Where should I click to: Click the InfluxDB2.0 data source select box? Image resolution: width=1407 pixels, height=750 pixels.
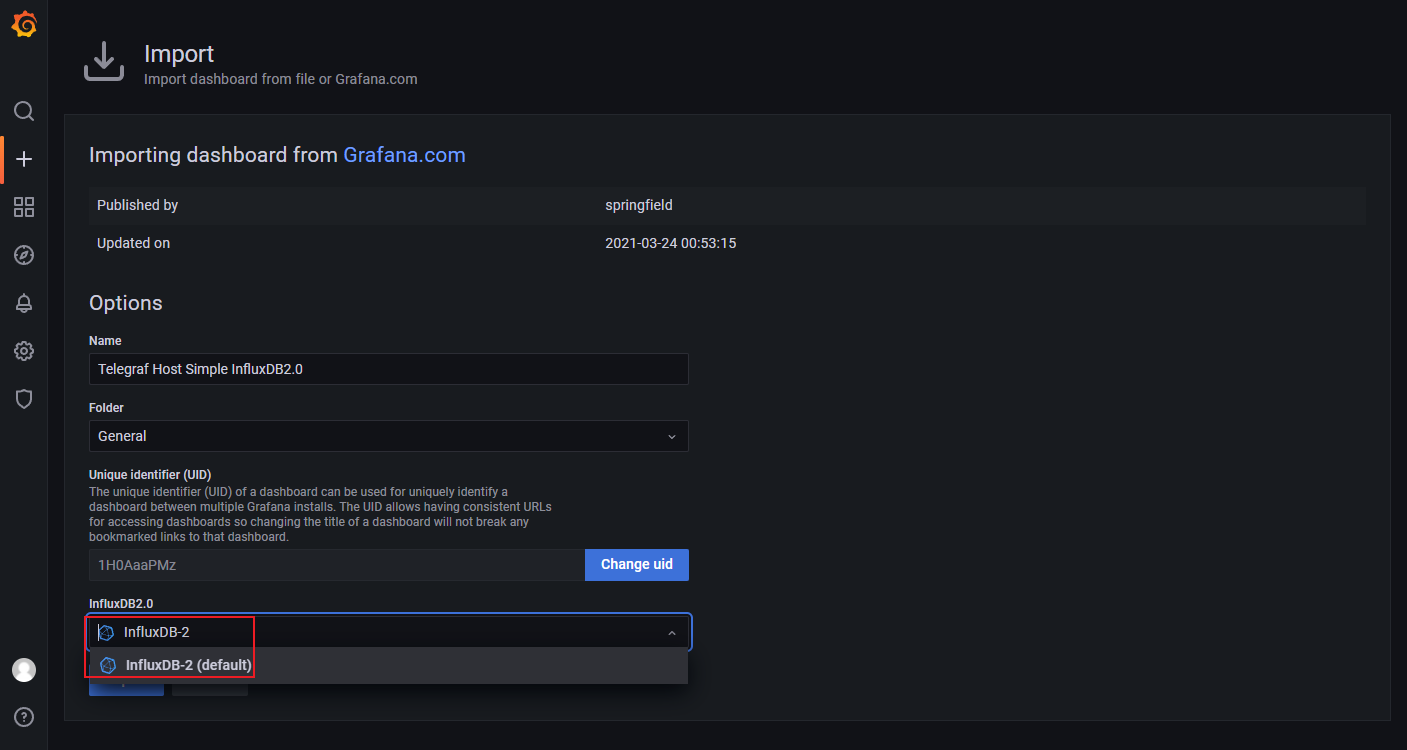pos(389,632)
